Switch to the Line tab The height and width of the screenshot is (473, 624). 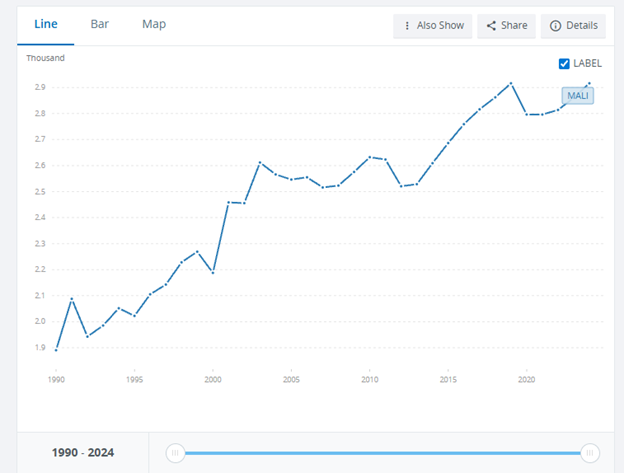pos(44,24)
